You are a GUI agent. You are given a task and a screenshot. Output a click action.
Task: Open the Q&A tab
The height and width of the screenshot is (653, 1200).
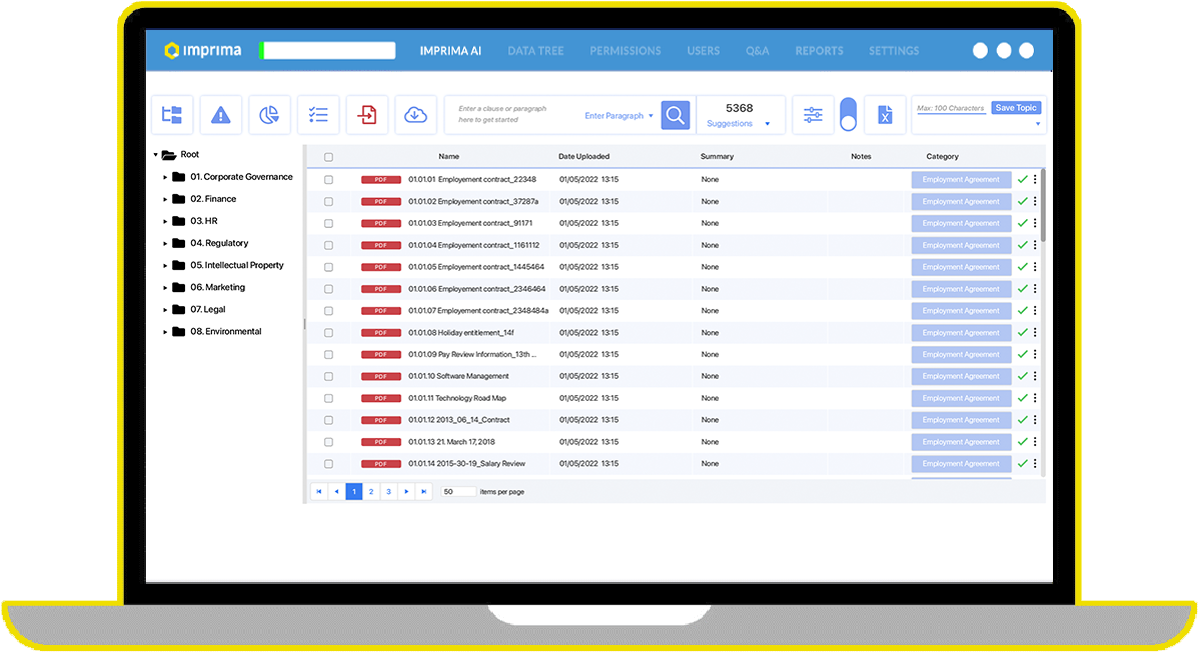tap(757, 51)
